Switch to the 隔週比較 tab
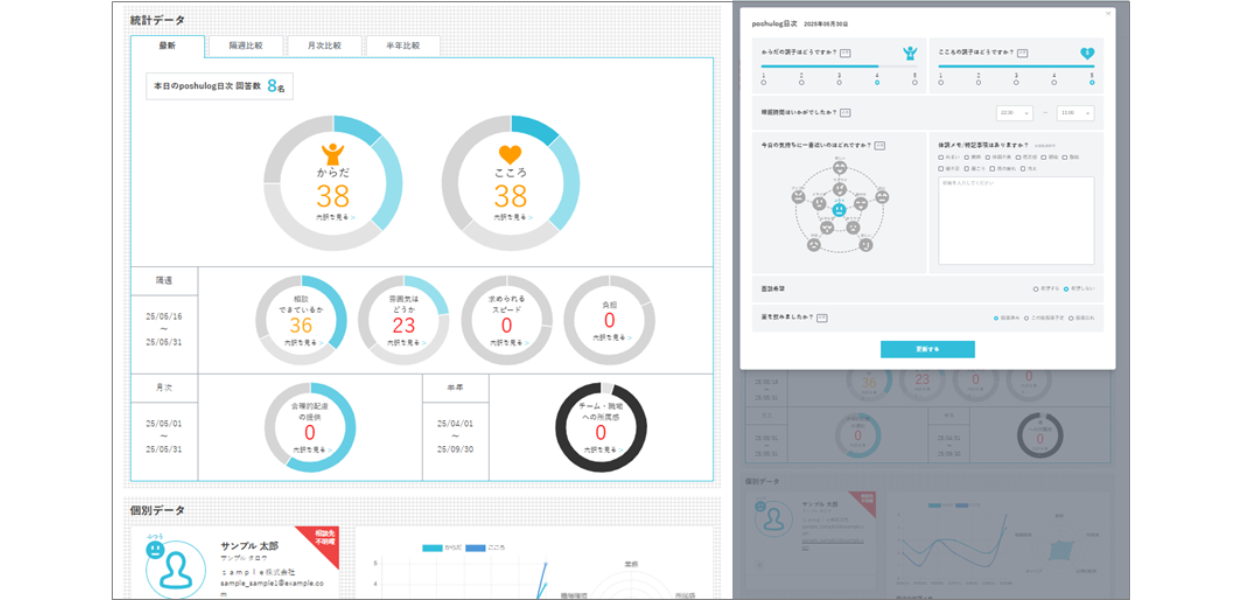Image resolution: width=1240 pixels, height=600 pixels. click(x=246, y=46)
